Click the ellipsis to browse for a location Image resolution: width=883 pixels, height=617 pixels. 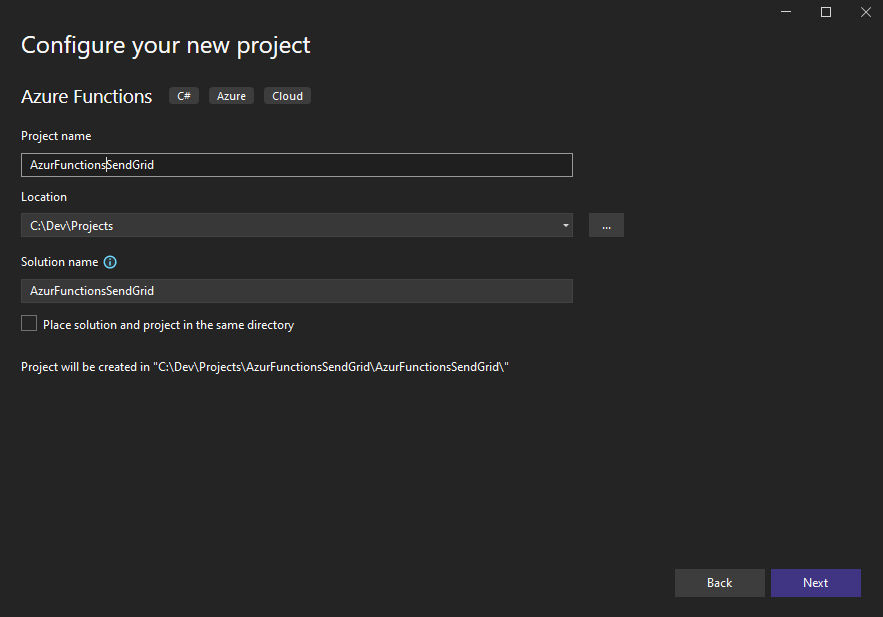click(x=605, y=224)
